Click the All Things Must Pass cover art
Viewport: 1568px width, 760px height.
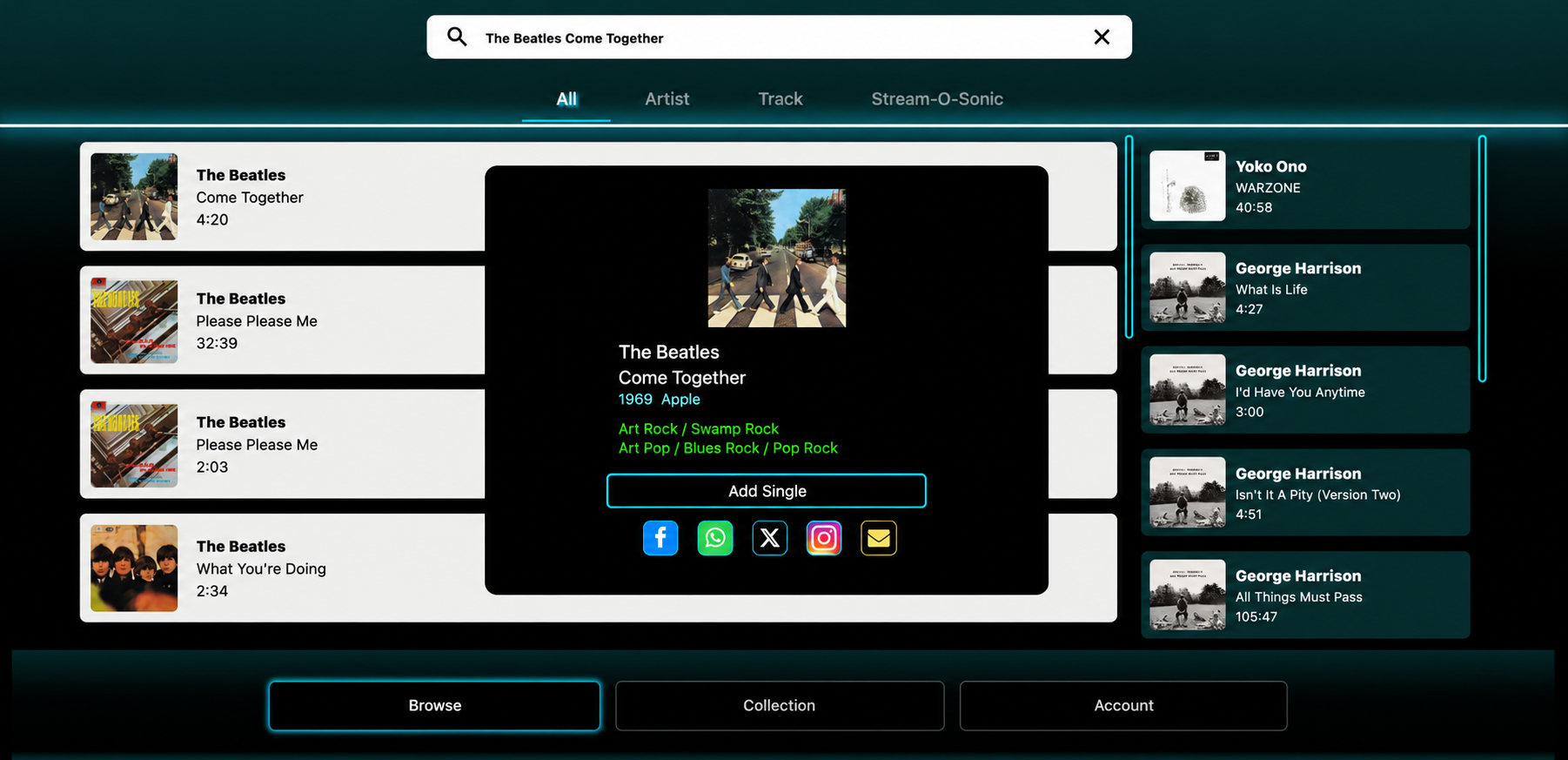(1188, 595)
